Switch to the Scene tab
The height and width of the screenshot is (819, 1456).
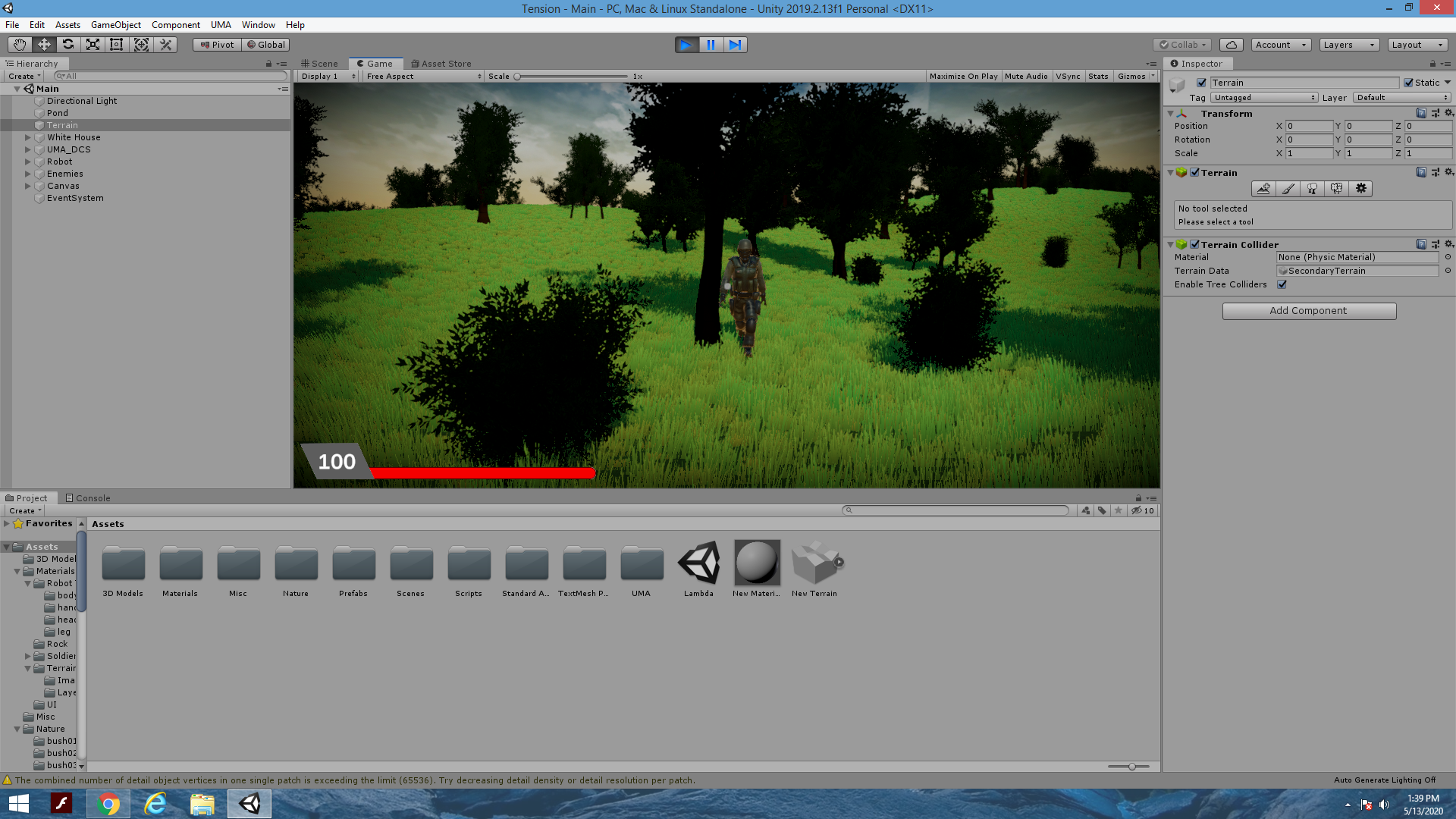click(319, 63)
